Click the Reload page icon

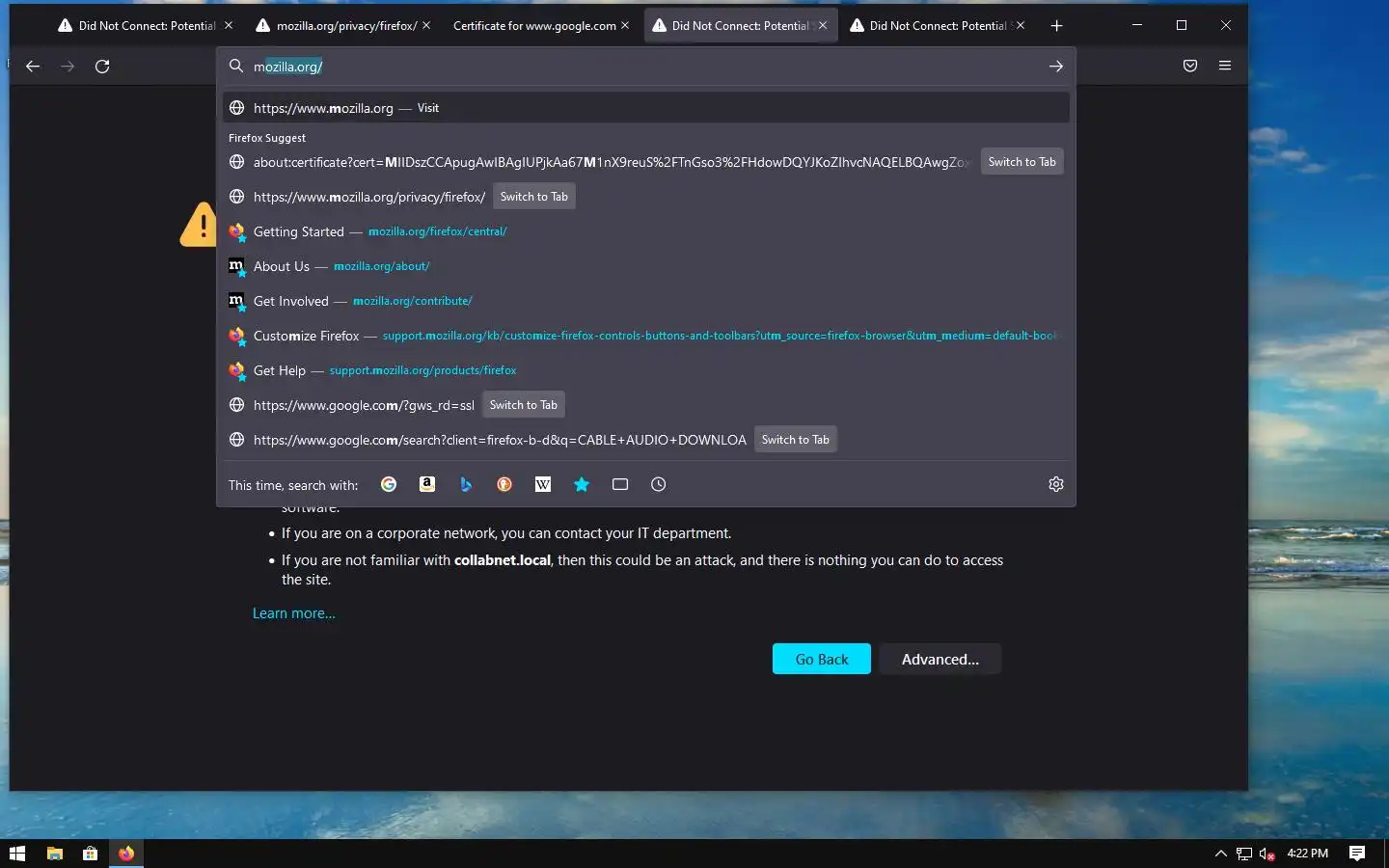102,67
